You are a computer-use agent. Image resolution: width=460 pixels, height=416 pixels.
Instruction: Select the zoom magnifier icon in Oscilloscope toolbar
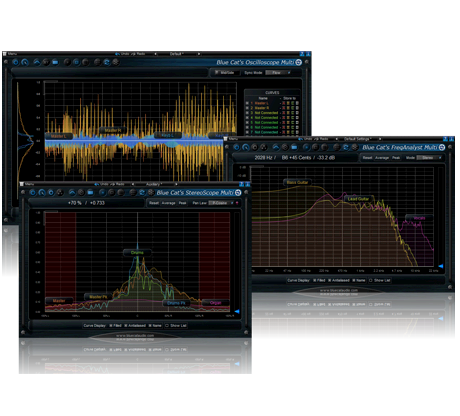(25, 62)
